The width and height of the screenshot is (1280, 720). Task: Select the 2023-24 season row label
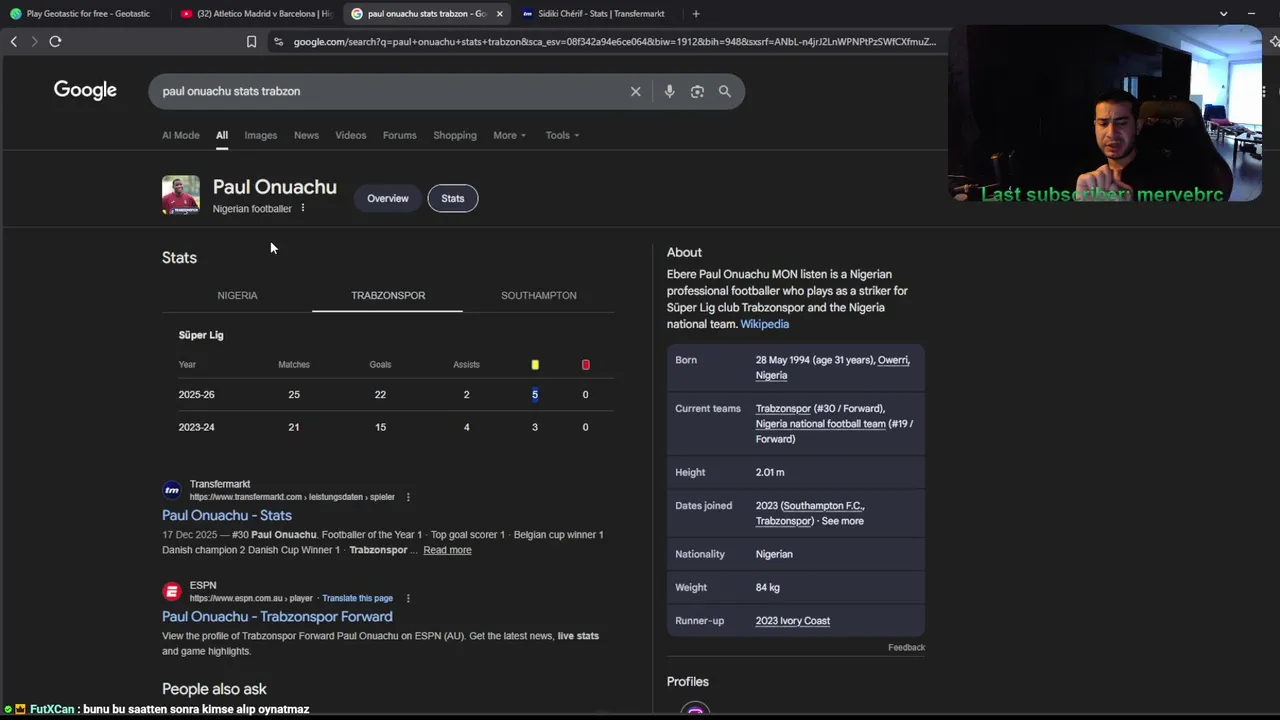coord(196,427)
